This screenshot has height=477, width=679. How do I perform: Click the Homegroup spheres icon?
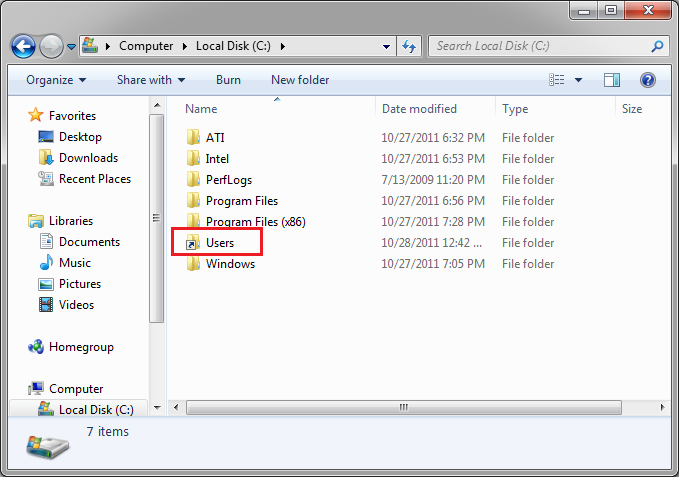(x=36, y=347)
